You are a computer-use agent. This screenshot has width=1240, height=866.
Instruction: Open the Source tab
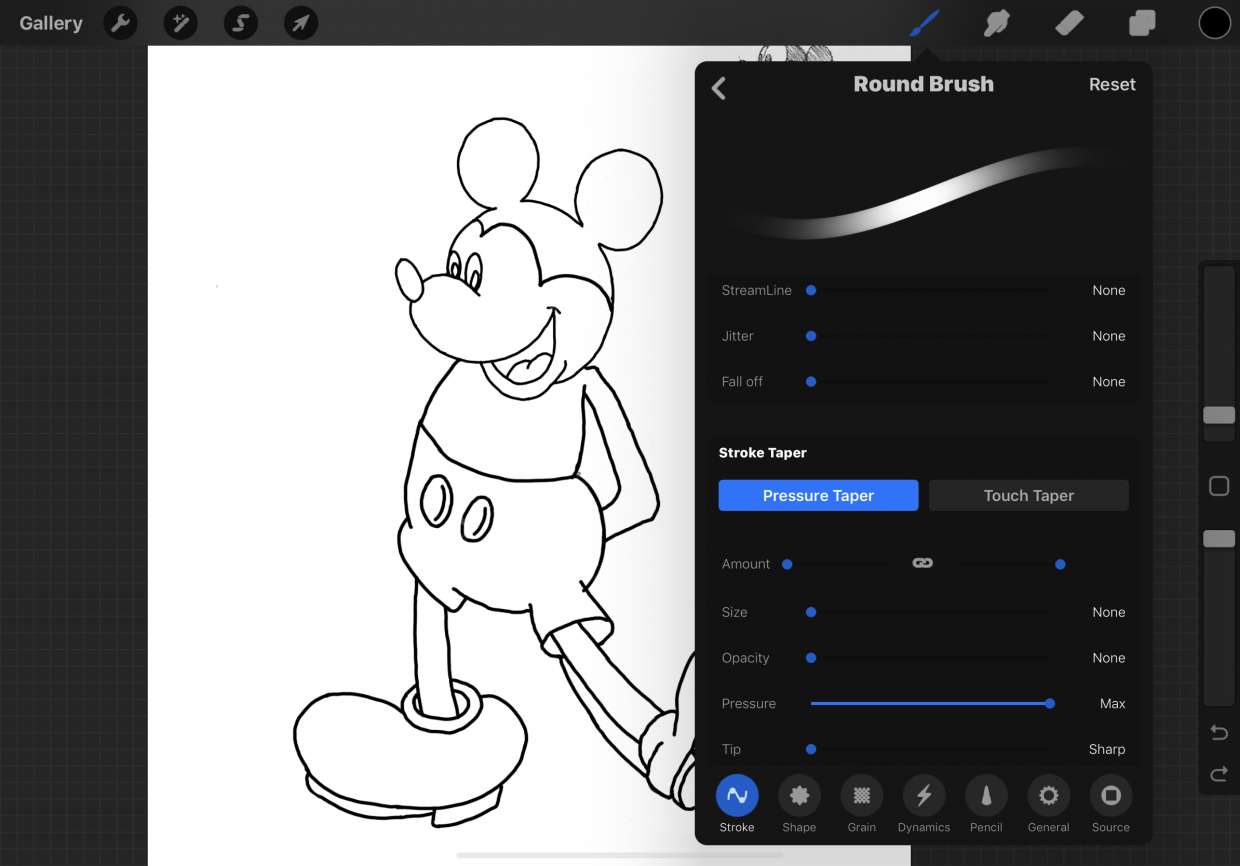1110,804
